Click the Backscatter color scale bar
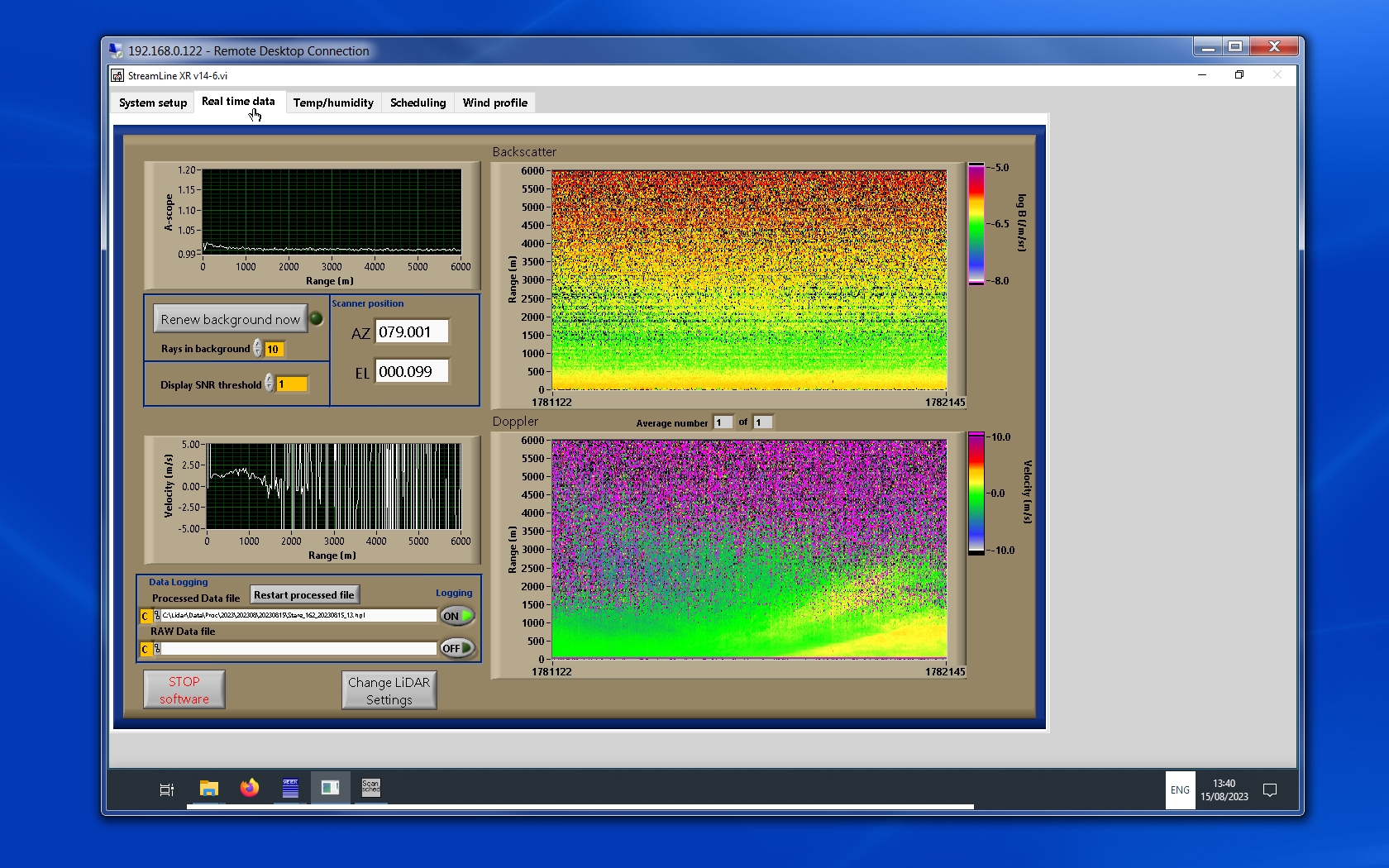The height and width of the screenshot is (868, 1389). [x=976, y=224]
